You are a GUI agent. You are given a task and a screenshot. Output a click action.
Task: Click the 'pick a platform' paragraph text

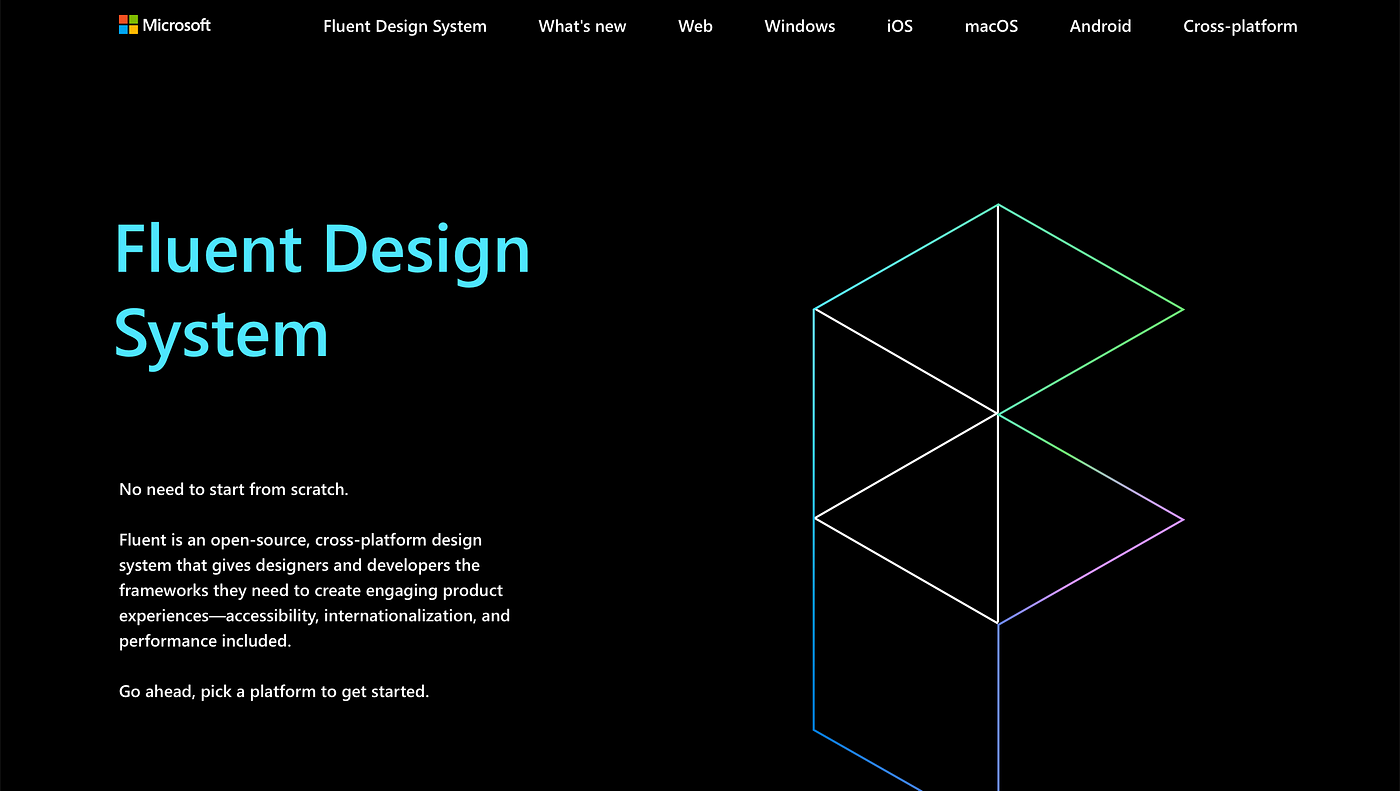[273, 691]
